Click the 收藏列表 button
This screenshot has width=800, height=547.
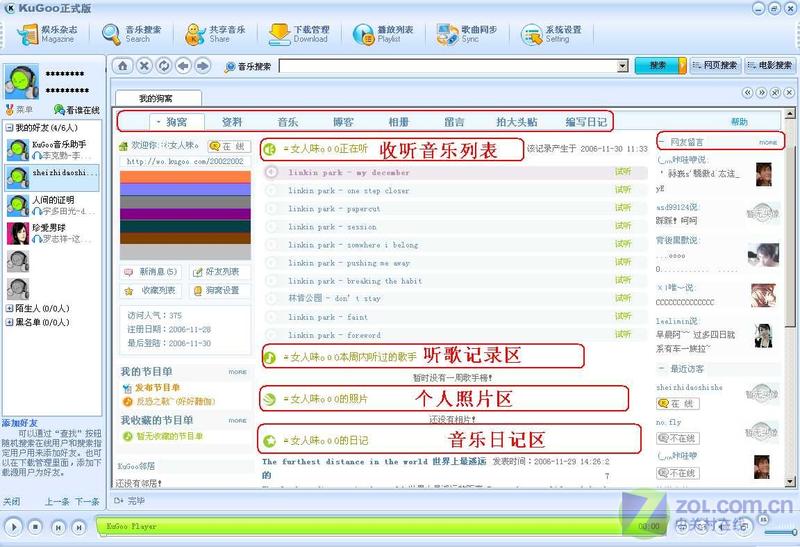pos(152,290)
